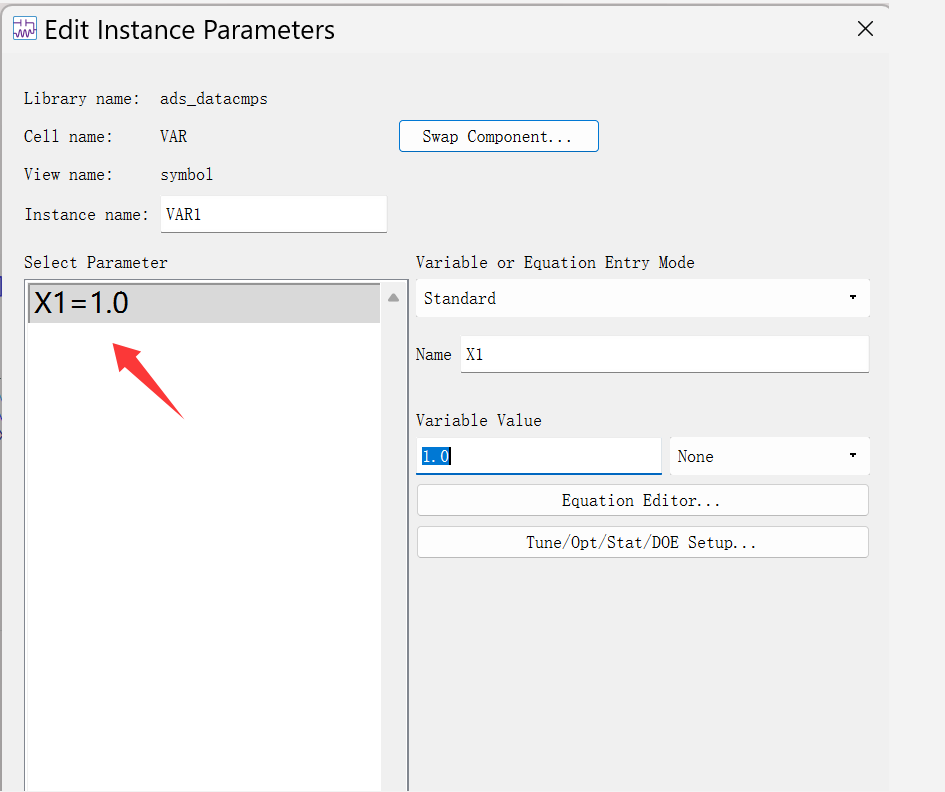Screen dimensions: 945x792
Task: Click the ADS waveform icon in title bar
Action: (x=24, y=29)
